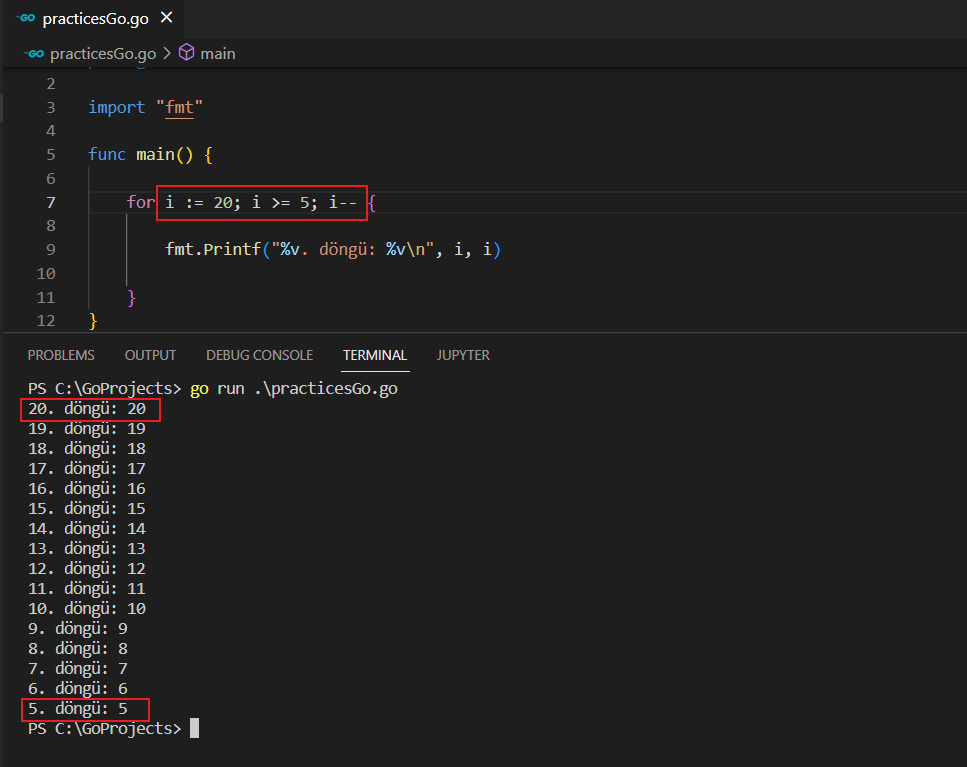Click the underlined "fmt" import string
This screenshot has height=767, width=967.
(x=179, y=108)
